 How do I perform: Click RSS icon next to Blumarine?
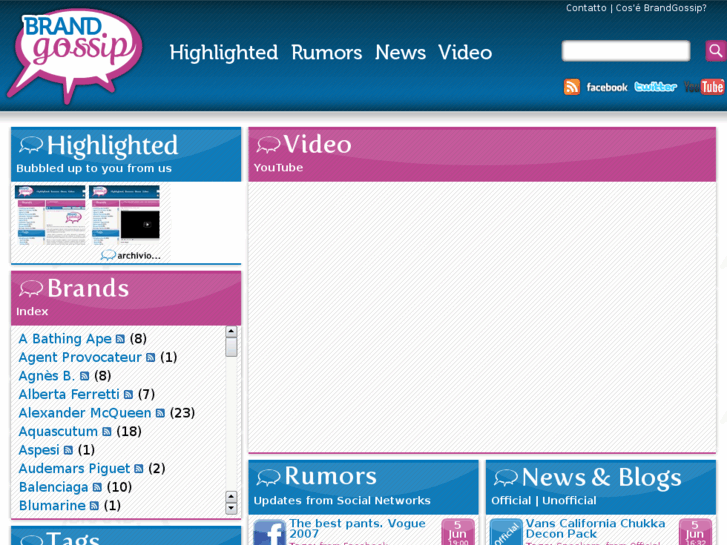[x=94, y=506]
